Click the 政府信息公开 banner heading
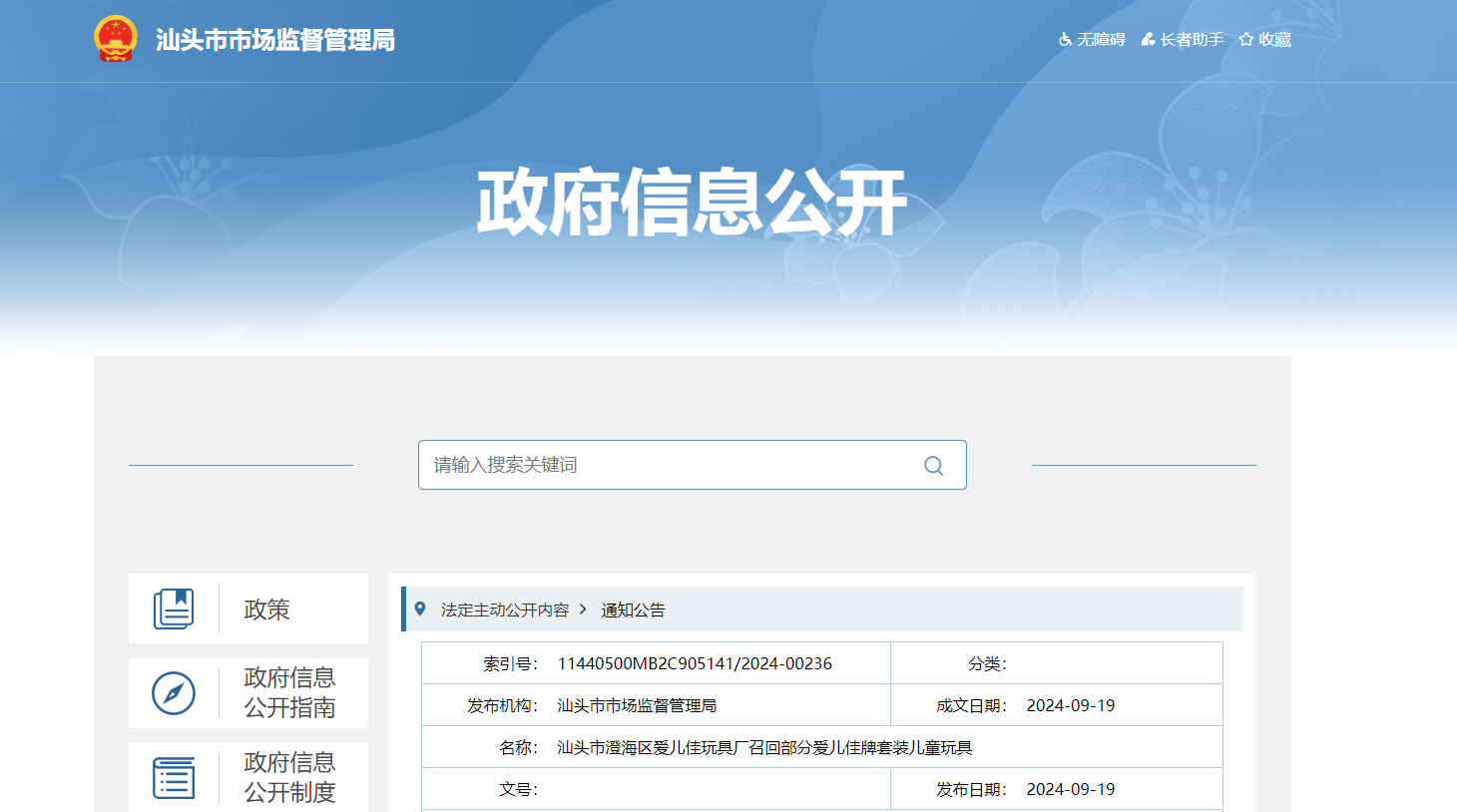Screen dimensions: 1457x812 [x=692, y=203]
